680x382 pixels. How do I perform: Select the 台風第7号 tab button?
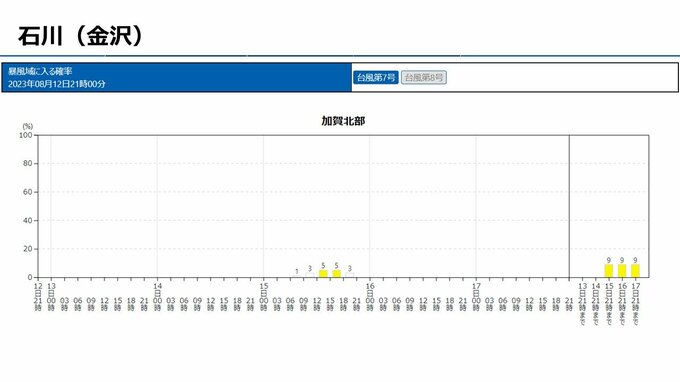(376, 78)
